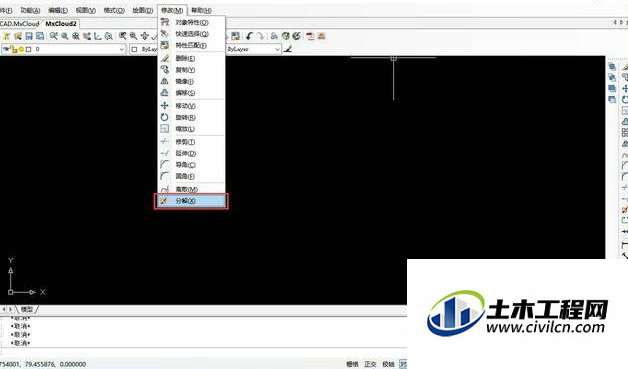628x369 pixels.
Task: Click in the command line history area
Action: (x=203, y=332)
